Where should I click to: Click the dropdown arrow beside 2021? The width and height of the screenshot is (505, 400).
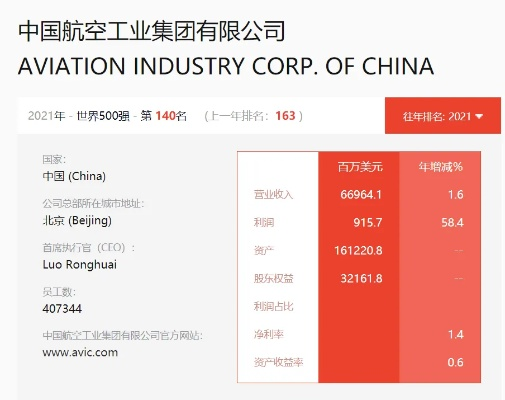[x=479, y=117]
